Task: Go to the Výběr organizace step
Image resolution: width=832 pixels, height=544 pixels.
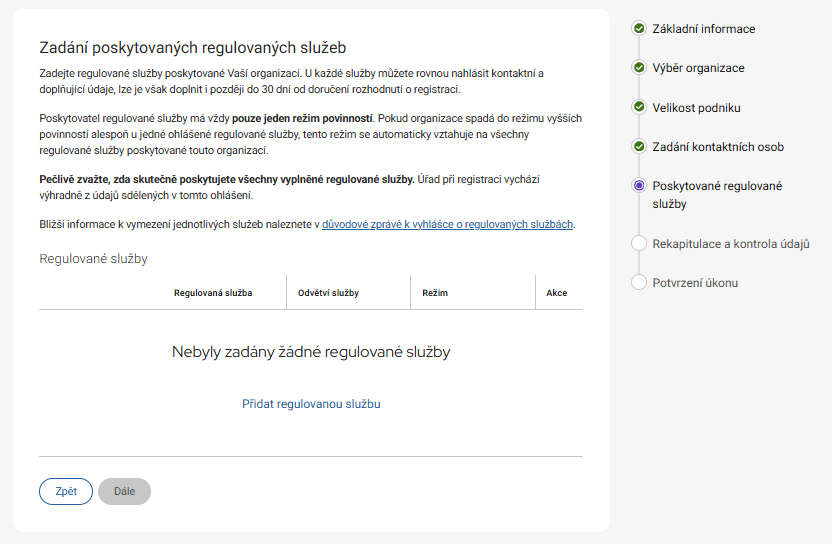Action: coord(698,68)
